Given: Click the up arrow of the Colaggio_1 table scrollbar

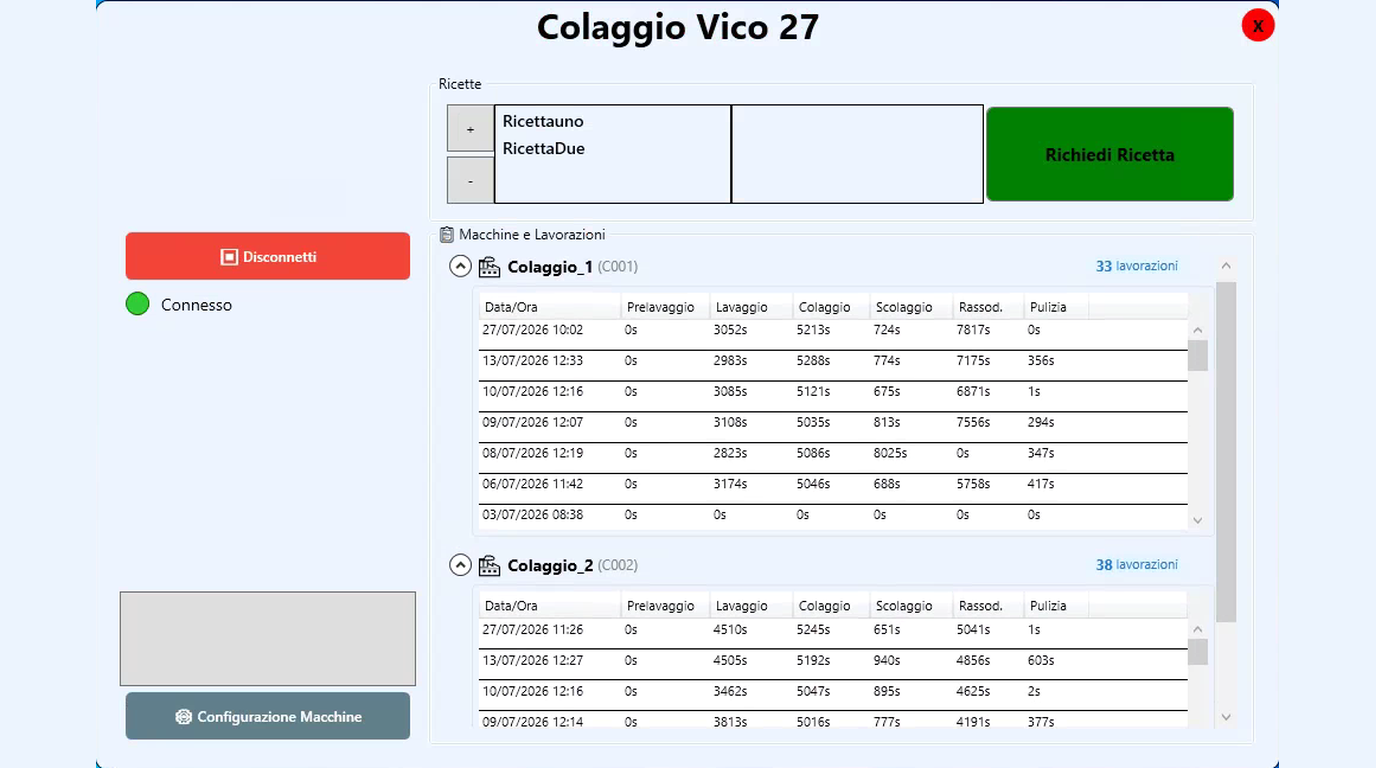Looking at the screenshot, I should point(1198,330).
